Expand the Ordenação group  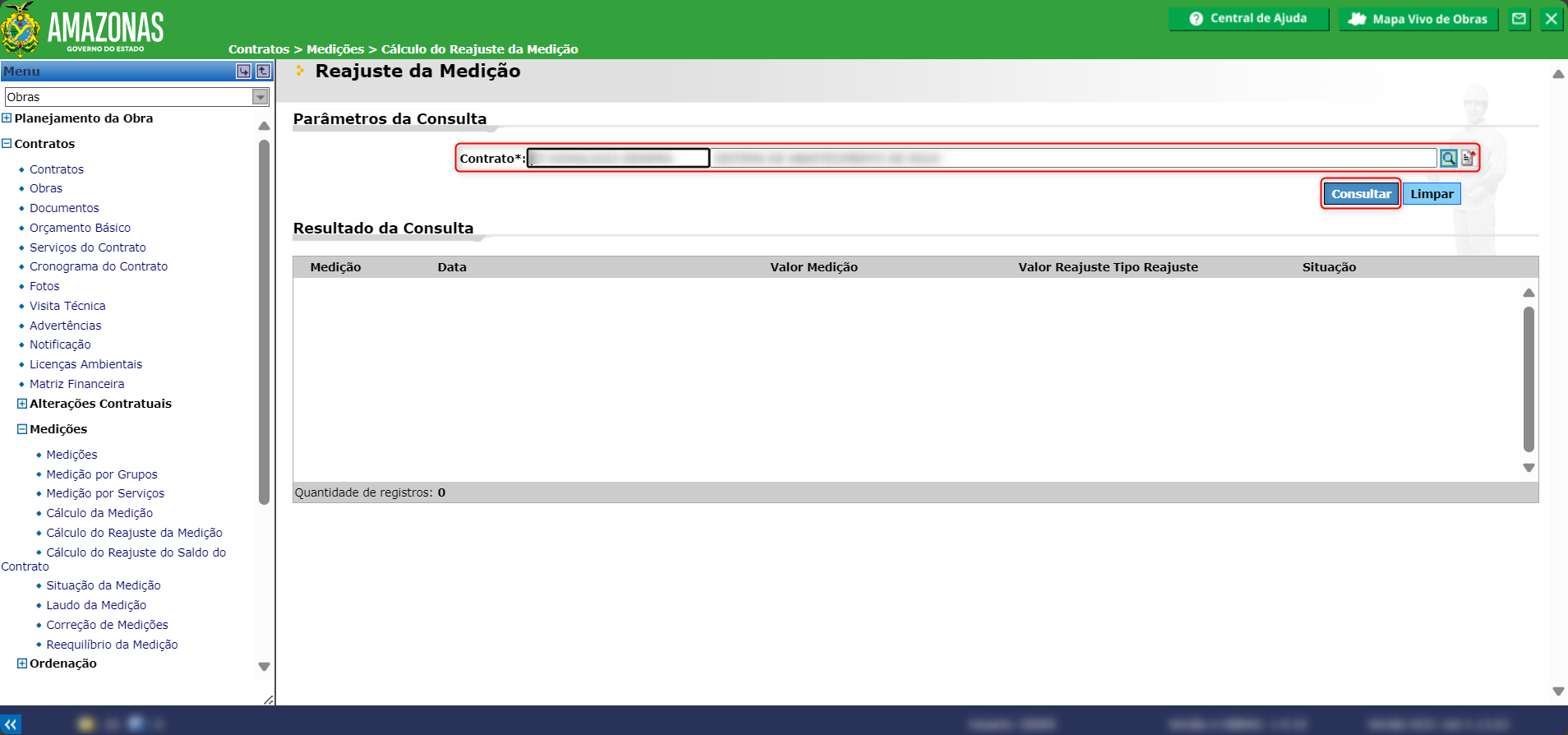(22, 663)
